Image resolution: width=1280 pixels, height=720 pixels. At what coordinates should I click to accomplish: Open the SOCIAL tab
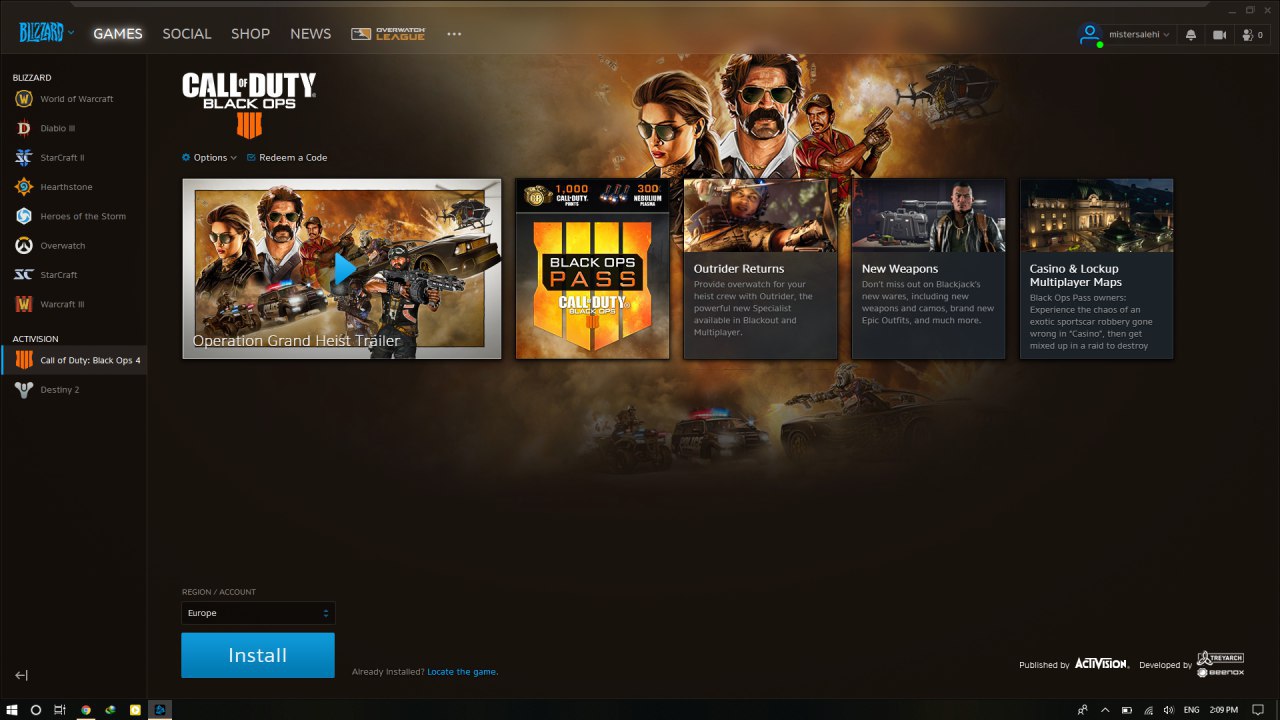pos(187,34)
